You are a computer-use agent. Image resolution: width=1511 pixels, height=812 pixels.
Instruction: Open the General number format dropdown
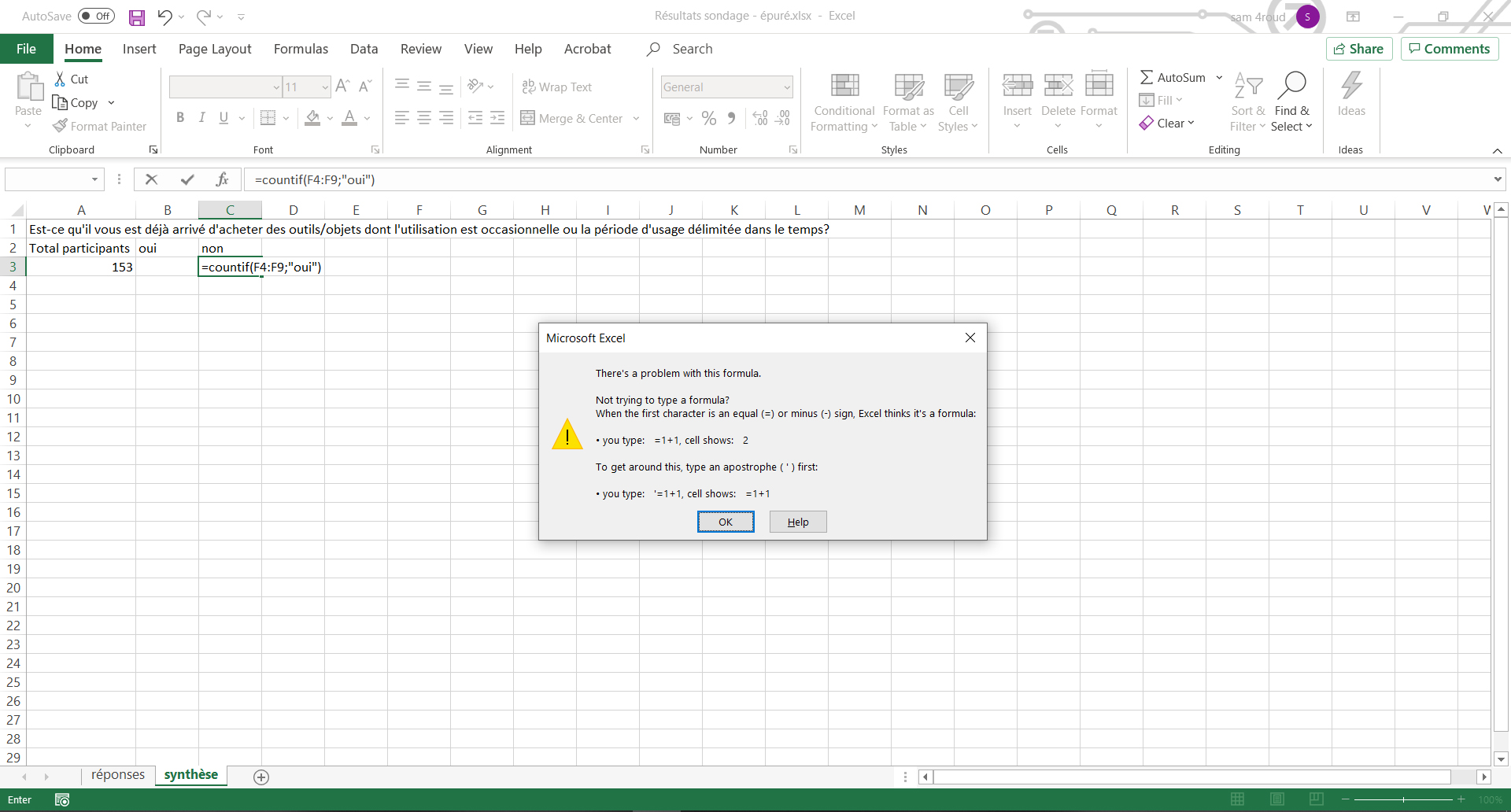[787, 87]
